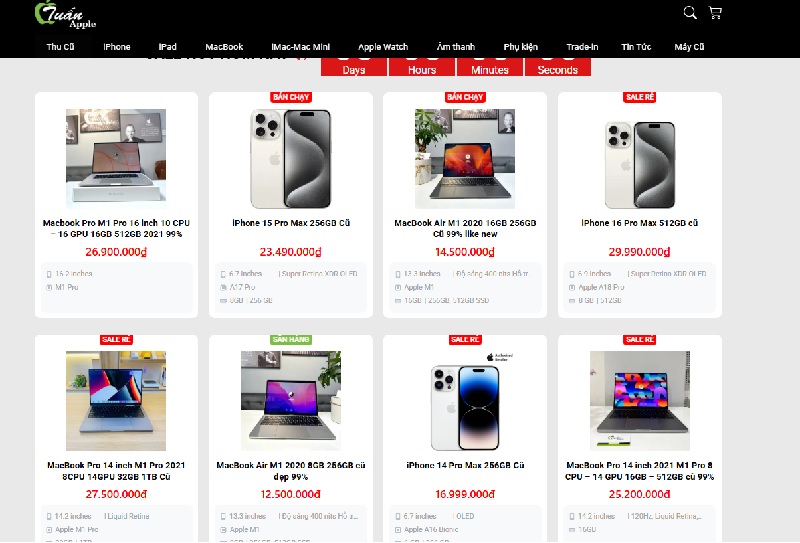The width and height of the screenshot is (800, 543).
Task: Open MacBook Air M1 2020 16GB 256GB title
Action: point(465,228)
